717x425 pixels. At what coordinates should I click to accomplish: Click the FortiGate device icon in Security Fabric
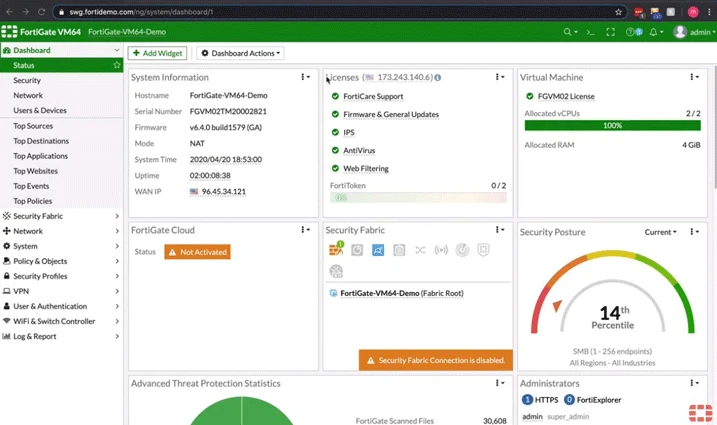(x=336, y=249)
